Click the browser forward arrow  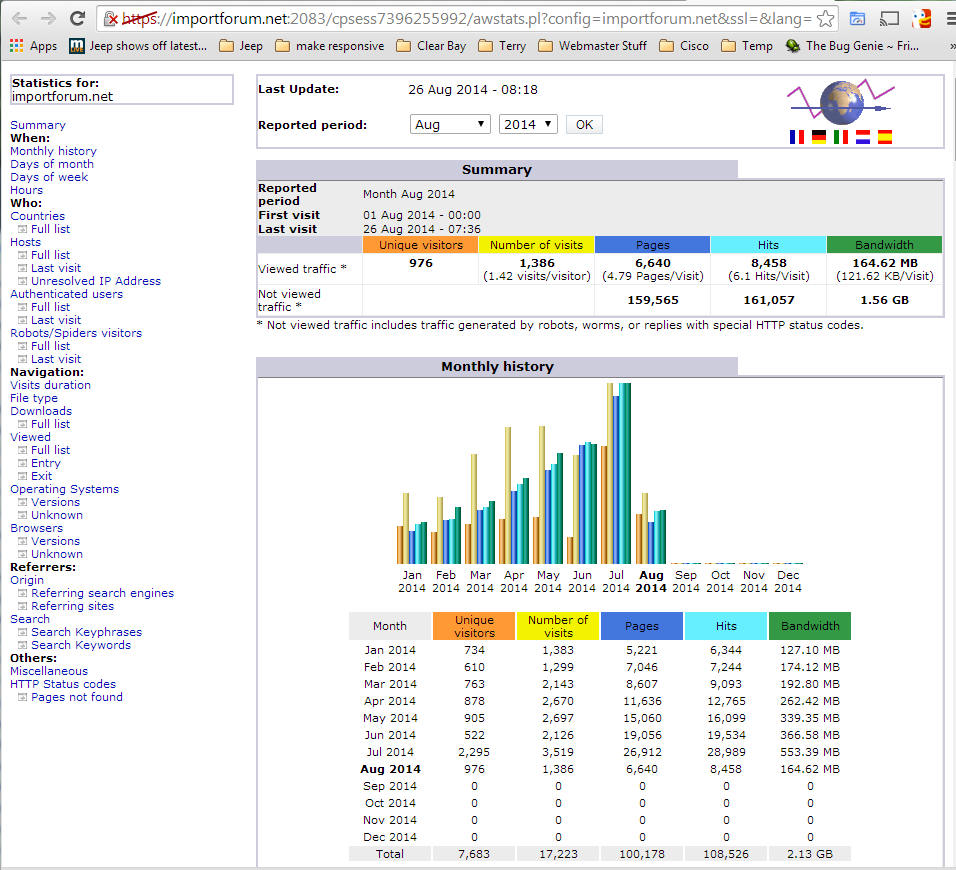coord(48,19)
